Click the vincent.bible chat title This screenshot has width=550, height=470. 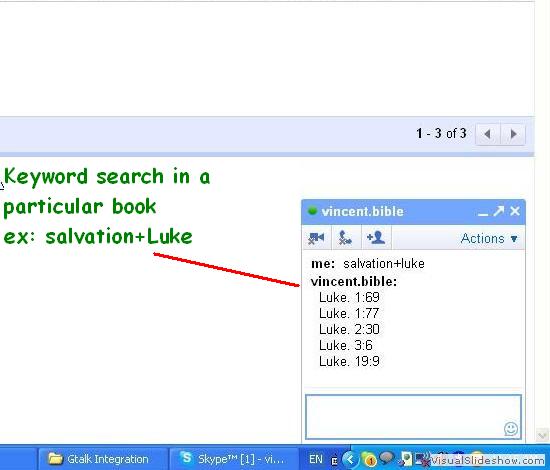pos(362,212)
